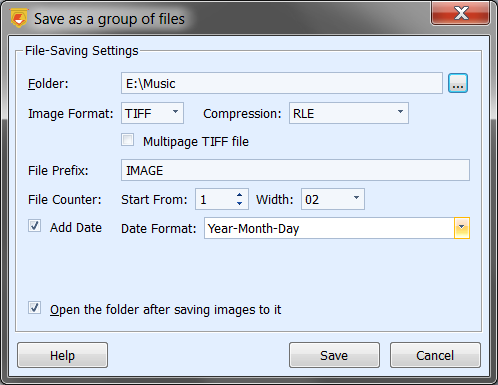Click the File Prefix field IMAGE
498x385 pixels.
pyautogui.click(x=295, y=170)
